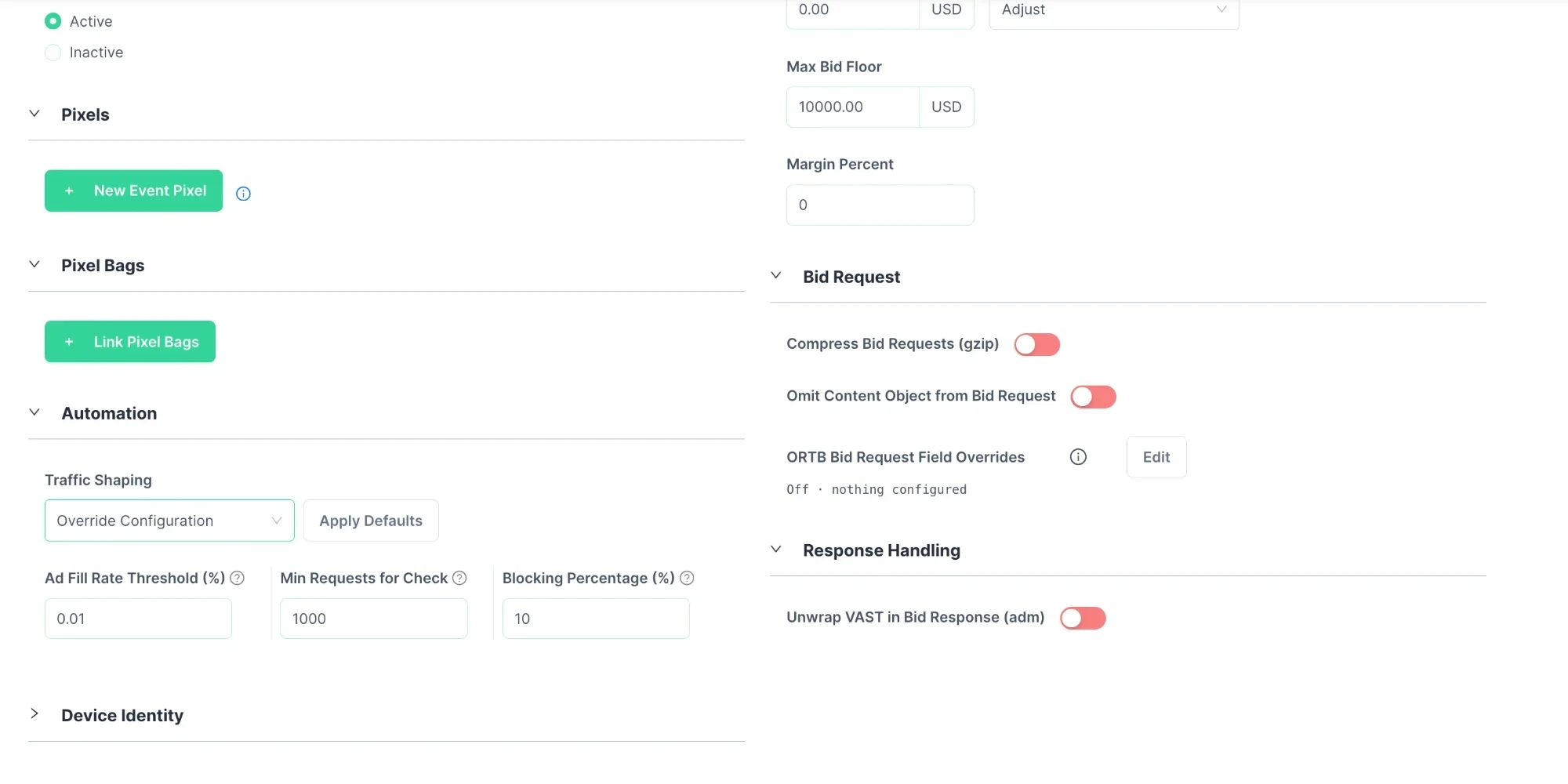Viewport: 1568px width, 784px height.
Task: Select the Inactive radio option
Action: 53,53
